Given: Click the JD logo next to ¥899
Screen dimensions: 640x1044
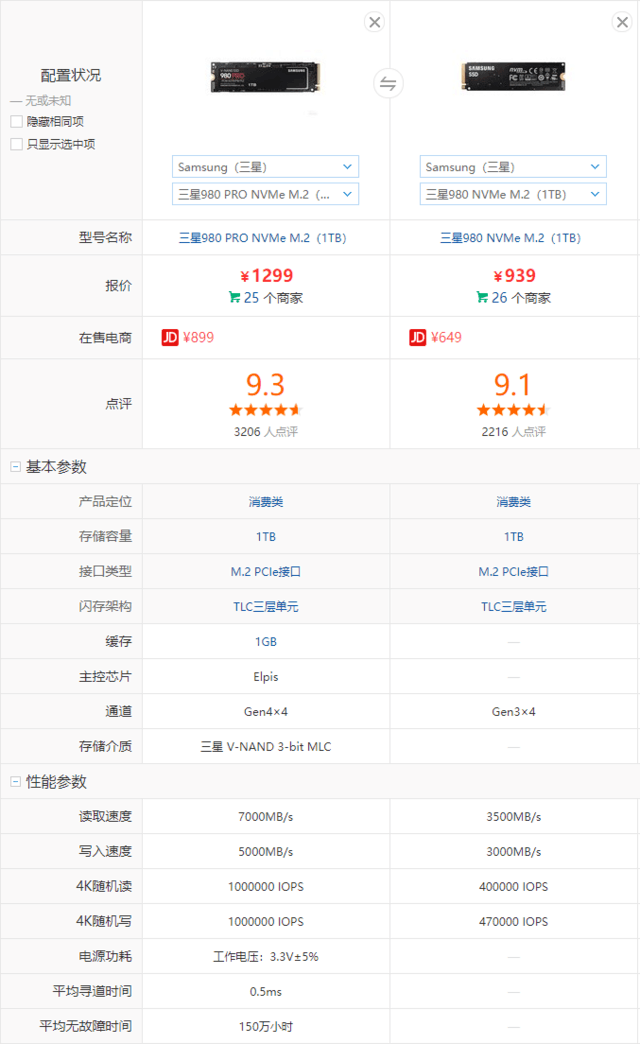Looking at the screenshot, I should point(170,338).
